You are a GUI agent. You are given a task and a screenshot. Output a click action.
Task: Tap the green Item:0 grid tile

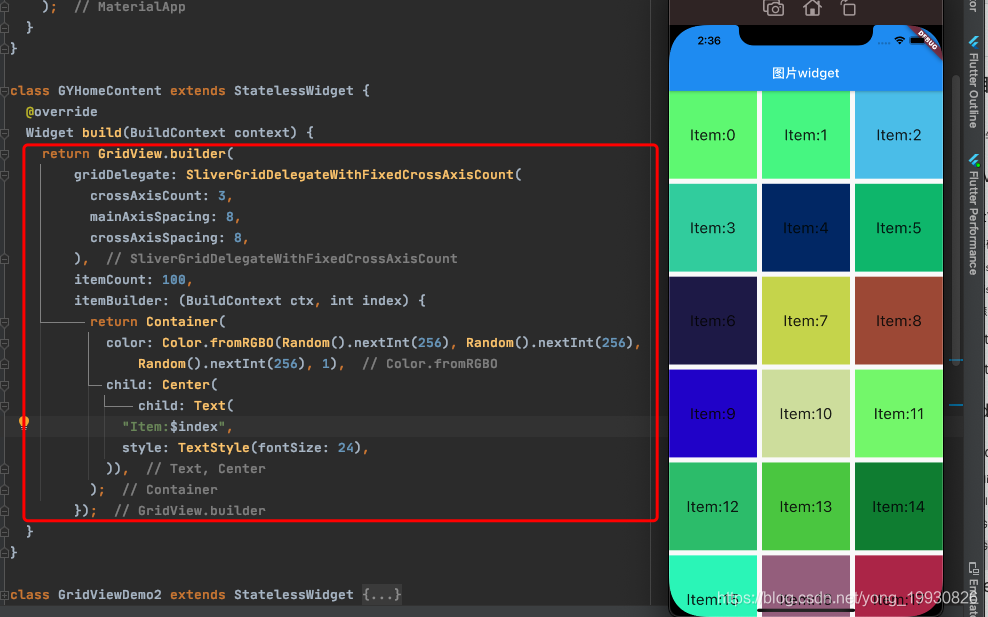[713, 135]
